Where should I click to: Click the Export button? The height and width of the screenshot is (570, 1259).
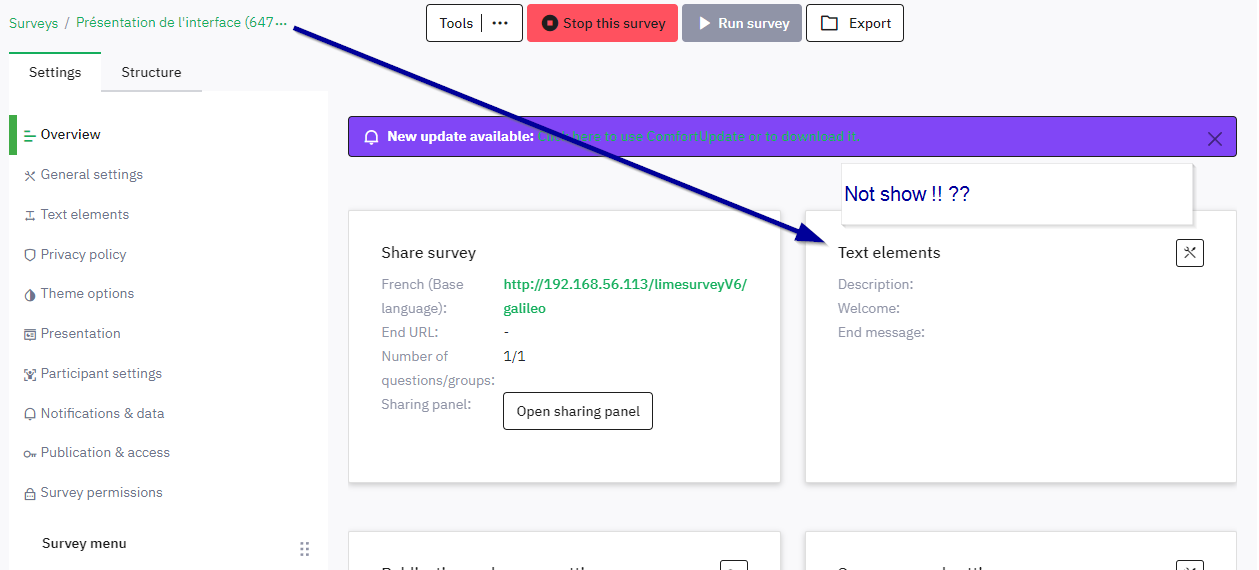click(x=855, y=23)
